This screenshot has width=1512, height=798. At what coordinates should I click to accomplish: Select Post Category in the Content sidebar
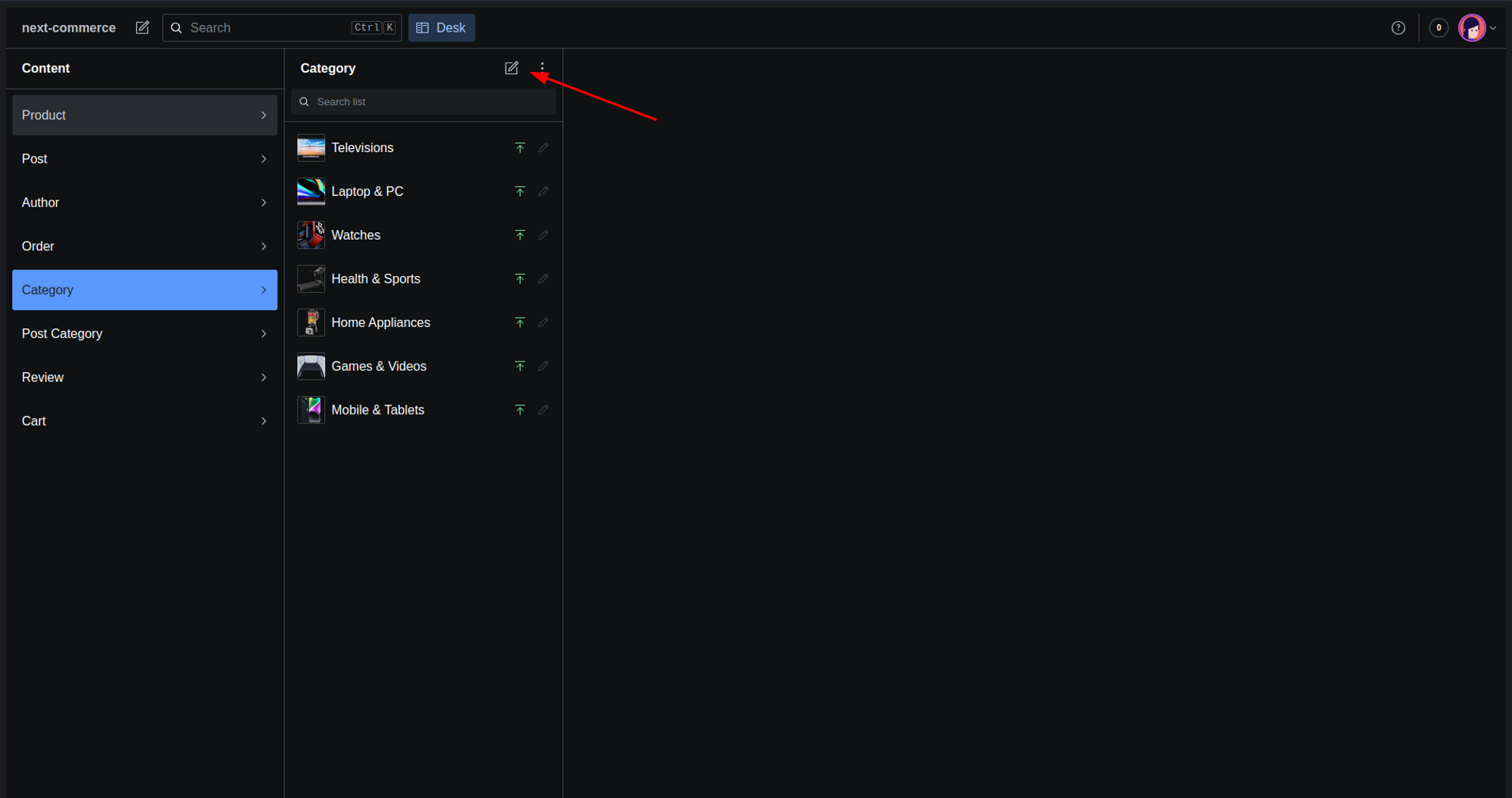[x=62, y=334]
